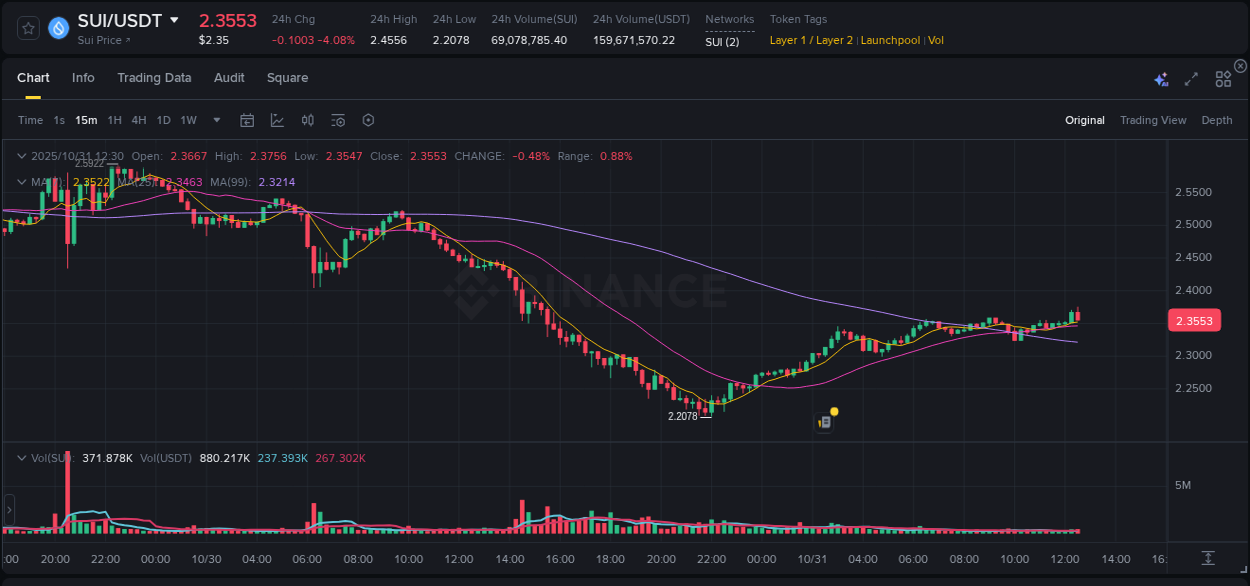
Task: Switch to the Square tab
Action: [287, 77]
